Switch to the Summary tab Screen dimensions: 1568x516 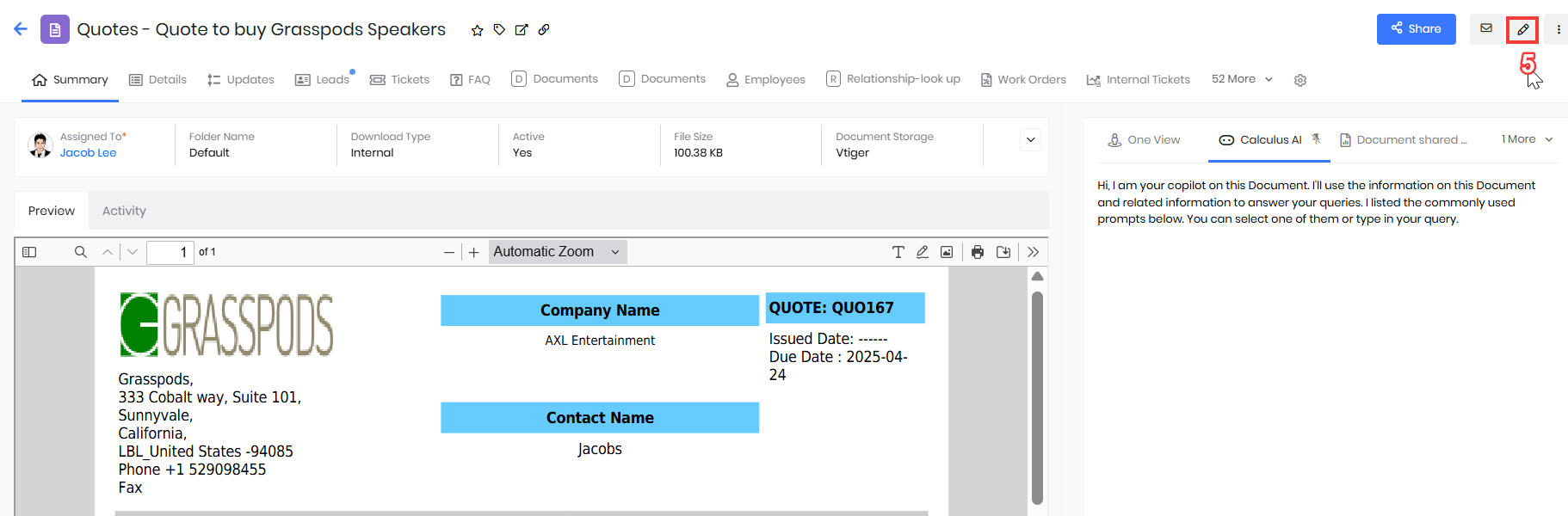(x=70, y=80)
